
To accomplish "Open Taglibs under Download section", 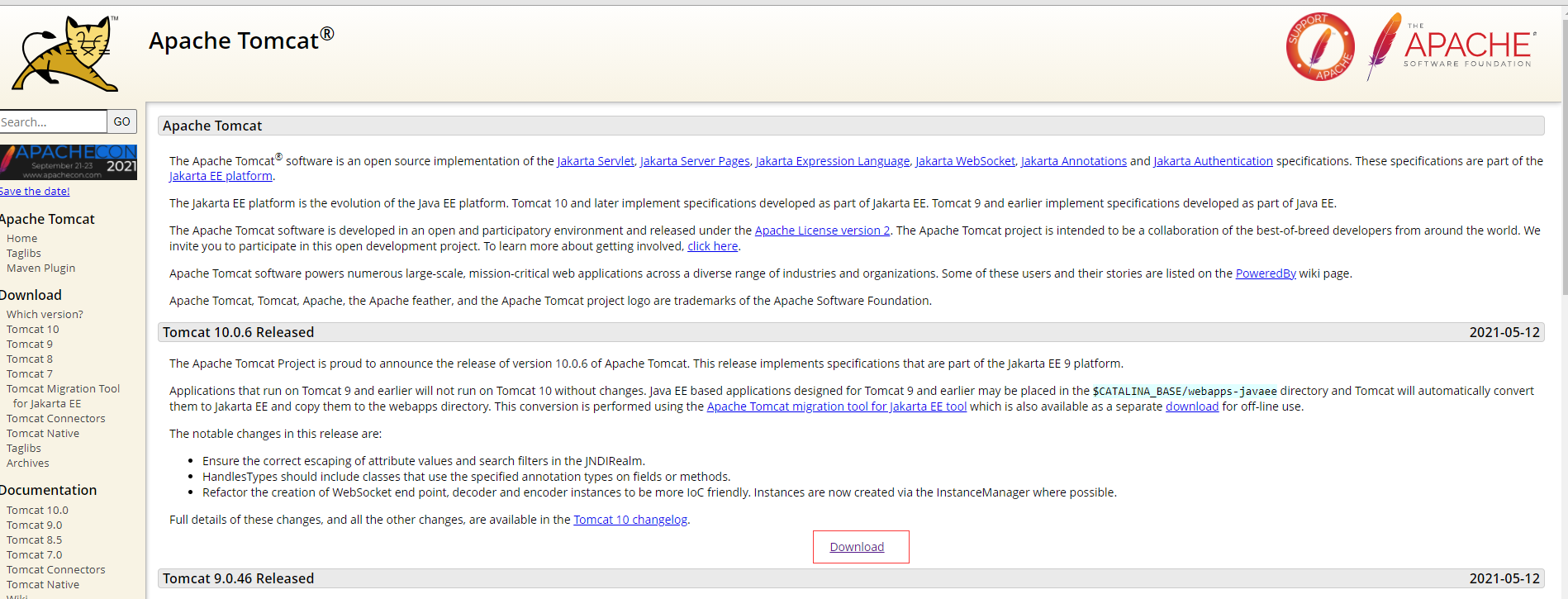I will point(24,448).
